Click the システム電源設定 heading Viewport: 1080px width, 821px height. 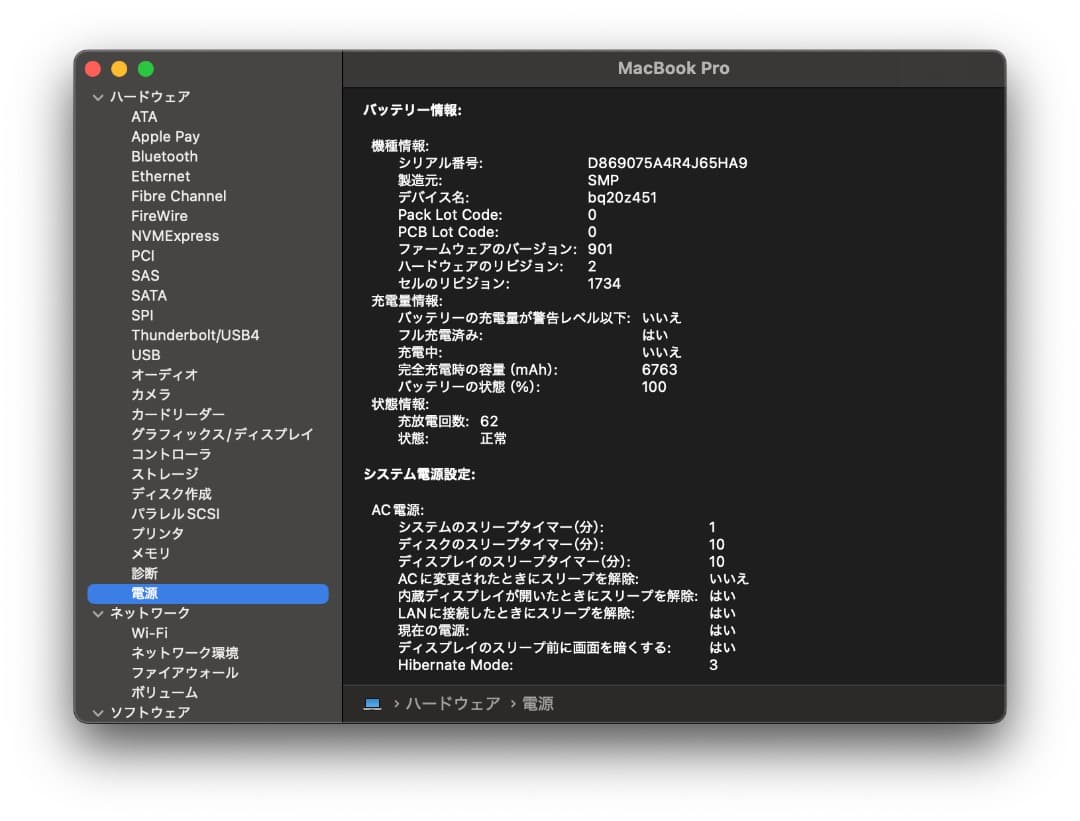coord(419,475)
